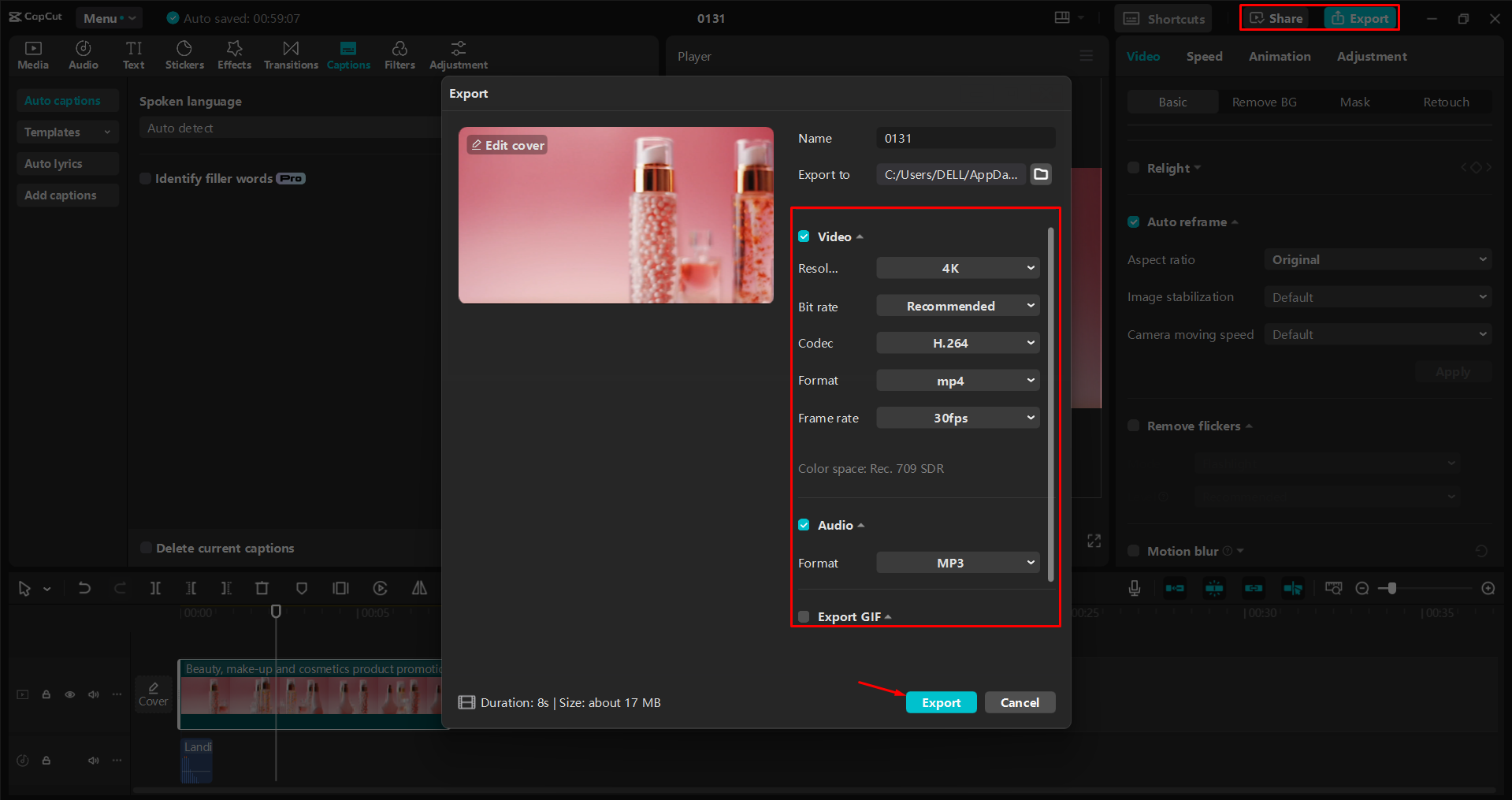Click the Name input field showing 0131
Image resolution: width=1512 pixels, height=800 pixels.
[x=965, y=138]
